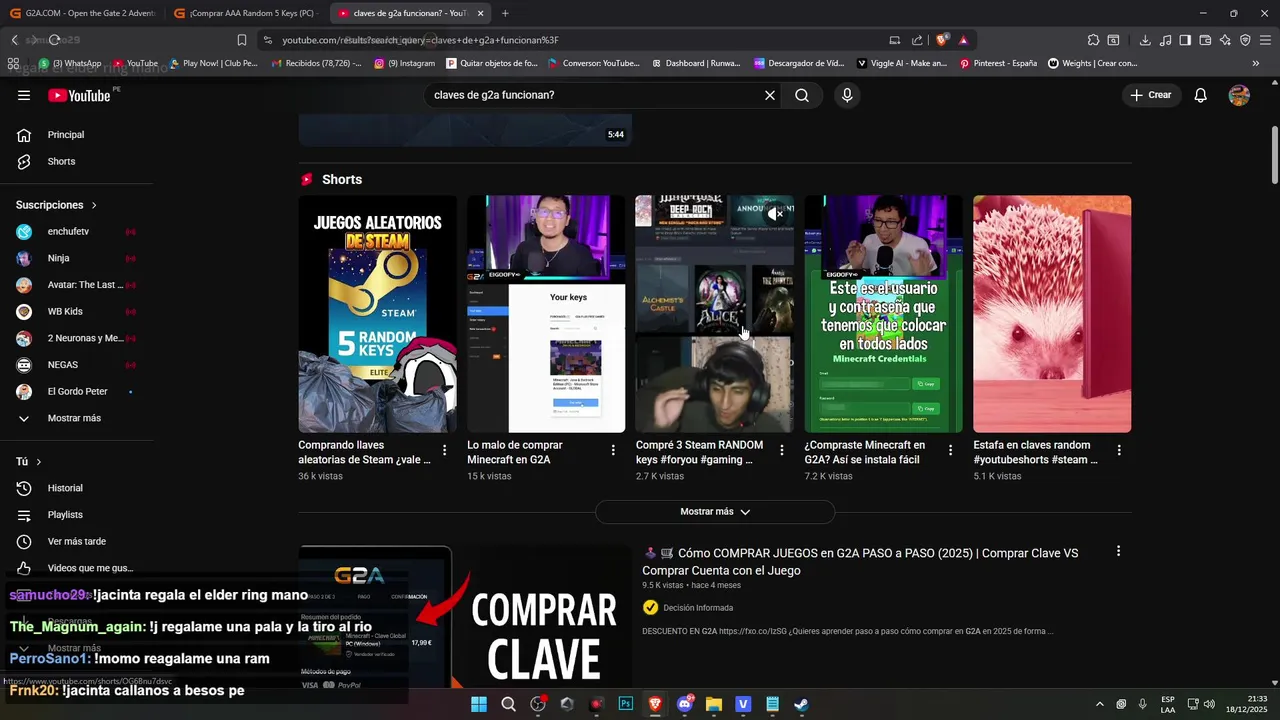Open the Instagram bookmark
The height and width of the screenshot is (720, 1280).
click(405, 63)
